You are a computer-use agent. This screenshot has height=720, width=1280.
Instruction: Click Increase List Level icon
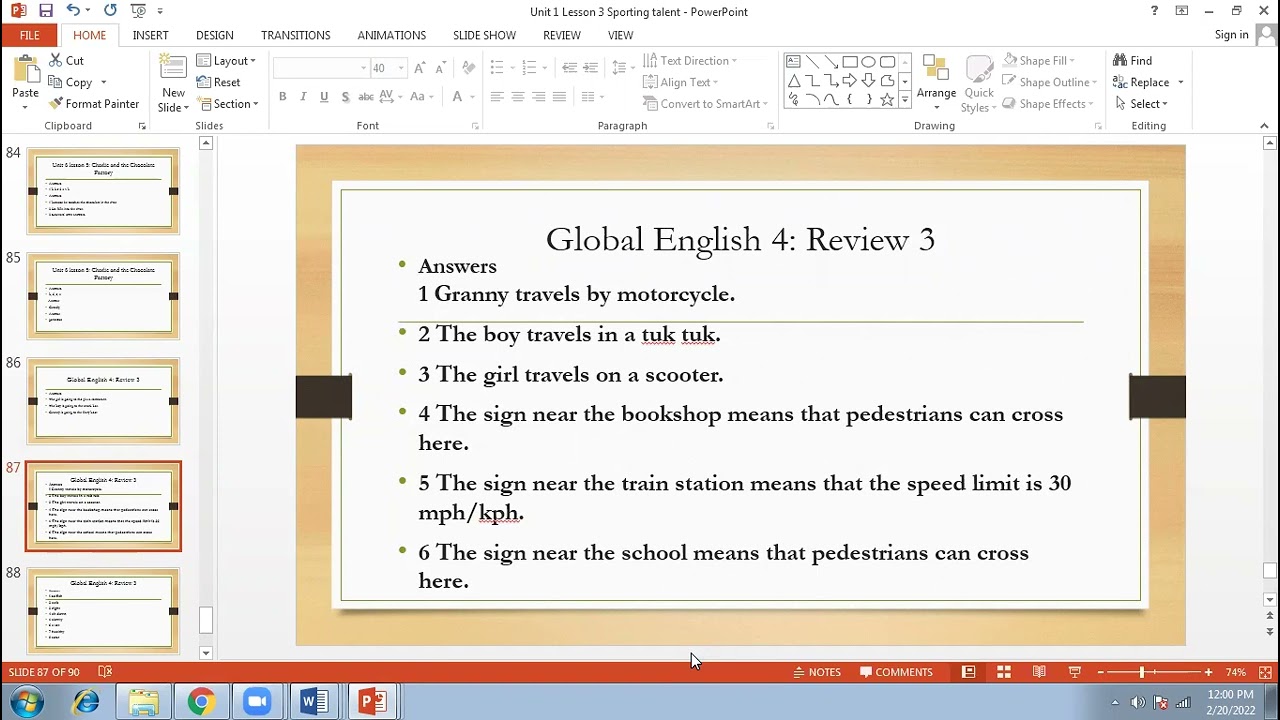pyautogui.click(x=590, y=68)
